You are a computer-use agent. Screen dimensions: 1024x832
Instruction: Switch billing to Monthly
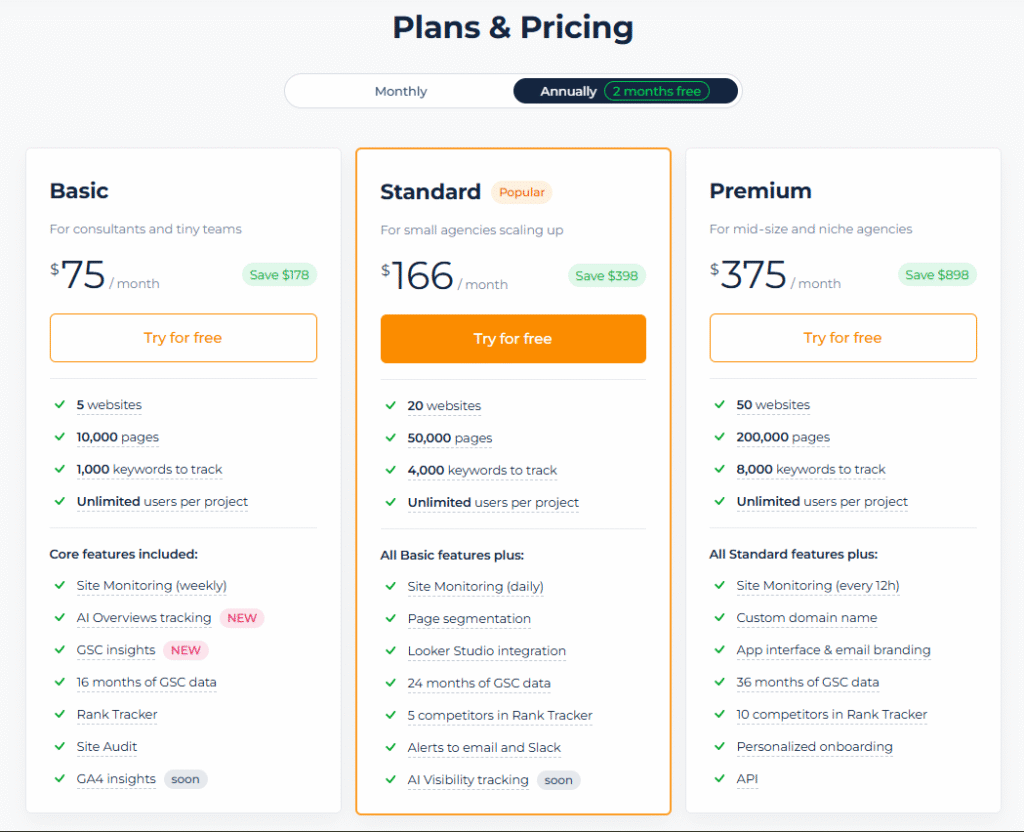tap(400, 91)
